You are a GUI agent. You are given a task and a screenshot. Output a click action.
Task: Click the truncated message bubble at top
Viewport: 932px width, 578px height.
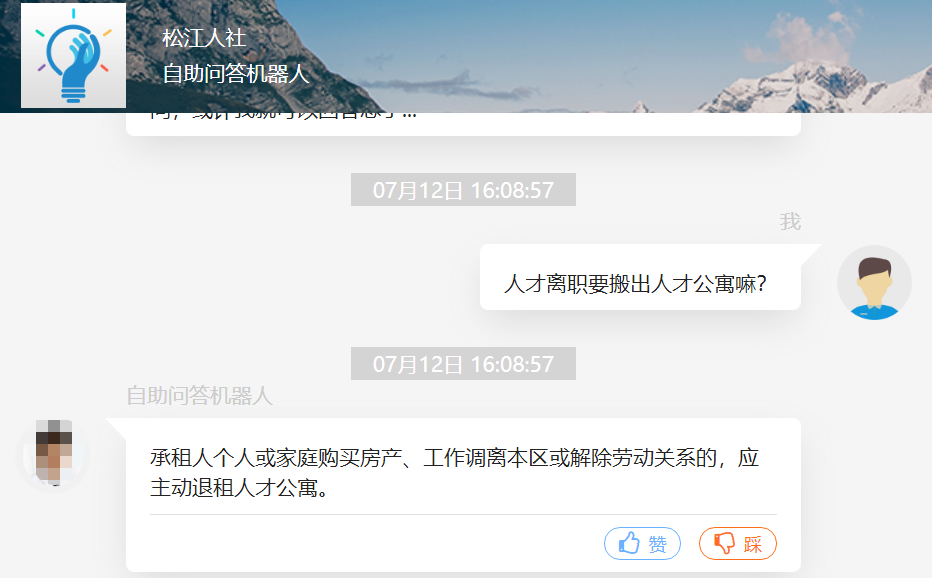click(463, 124)
